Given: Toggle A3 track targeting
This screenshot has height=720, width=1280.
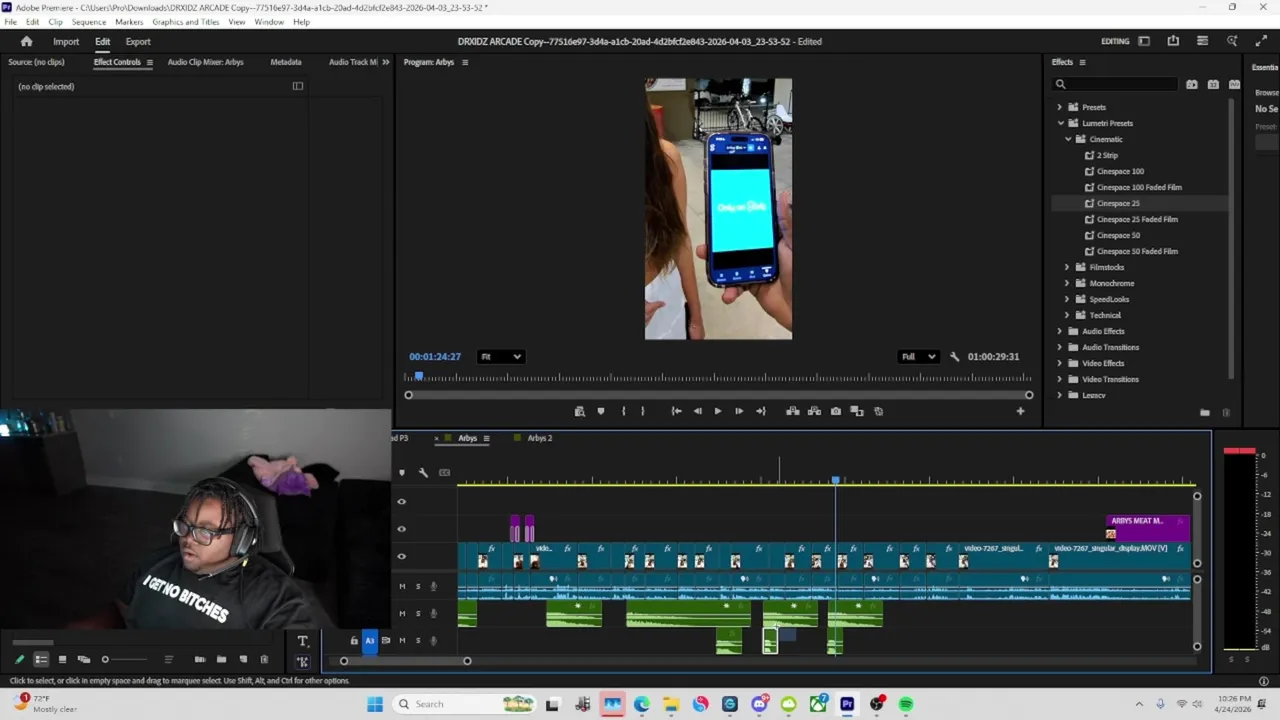Looking at the screenshot, I should 369,641.
